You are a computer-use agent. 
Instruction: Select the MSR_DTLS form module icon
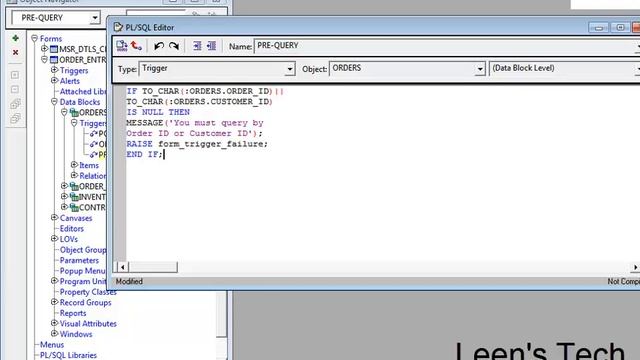pos(54,49)
